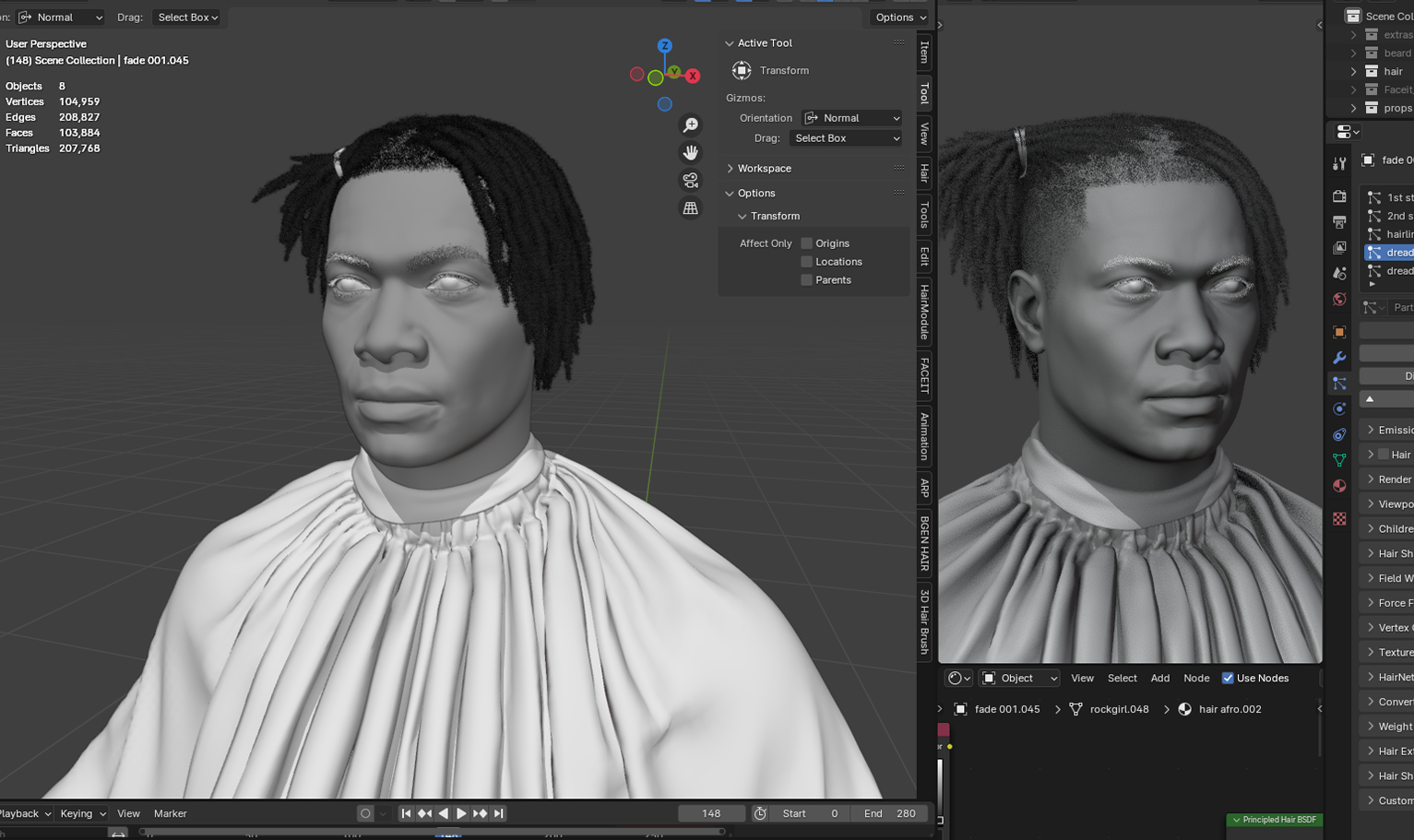
Task: Jump to the timeline start frame
Action: [x=406, y=813]
